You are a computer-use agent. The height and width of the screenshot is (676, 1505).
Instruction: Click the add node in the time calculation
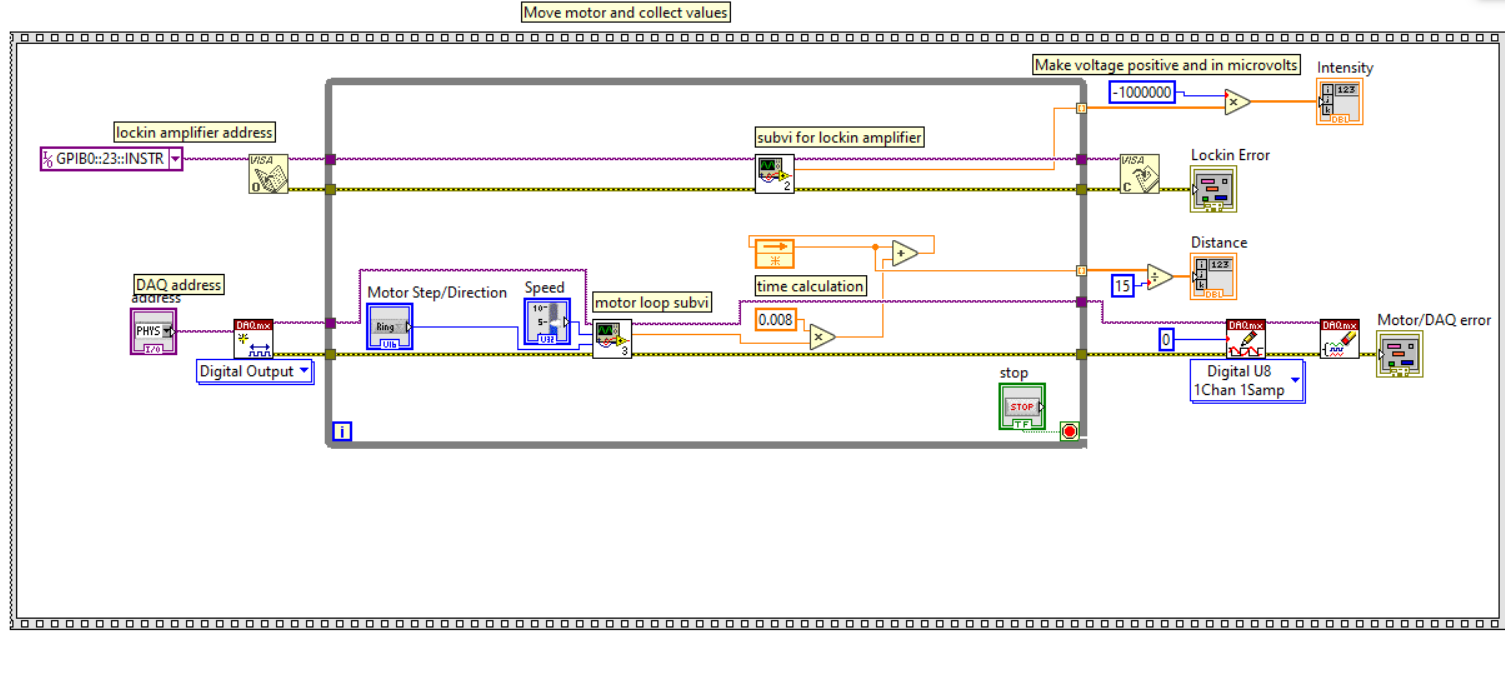(905, 254)
